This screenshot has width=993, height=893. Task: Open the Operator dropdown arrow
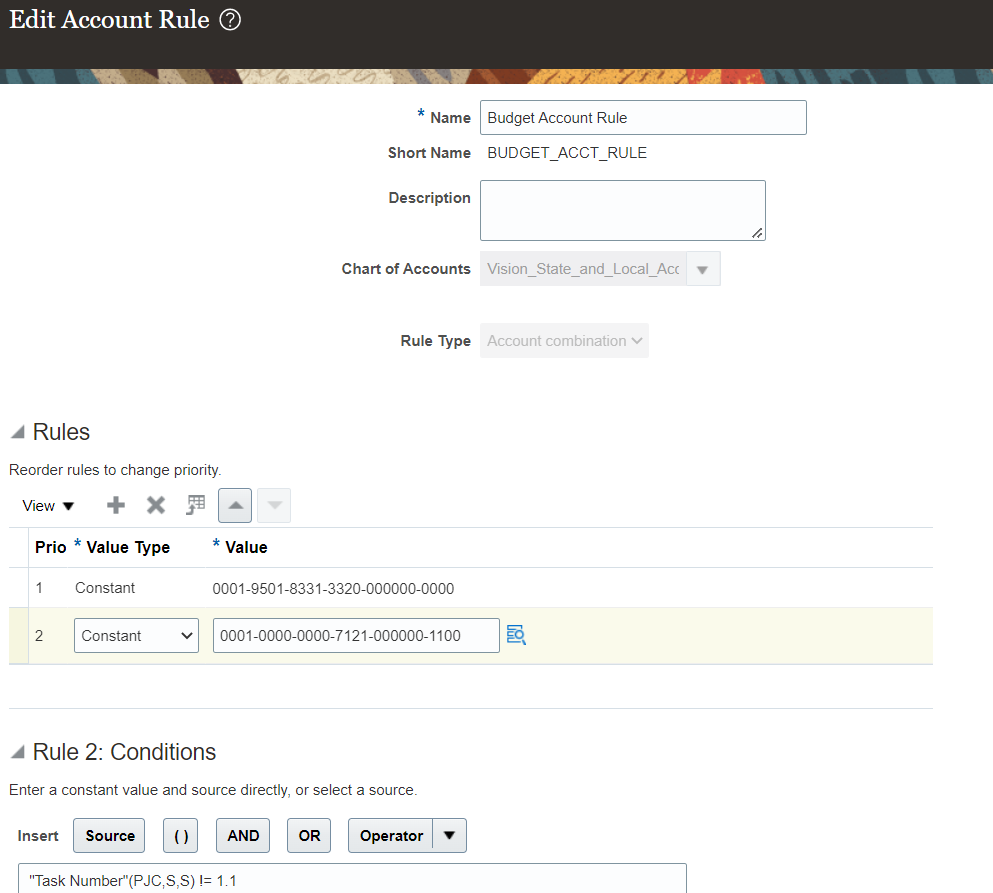450,835
